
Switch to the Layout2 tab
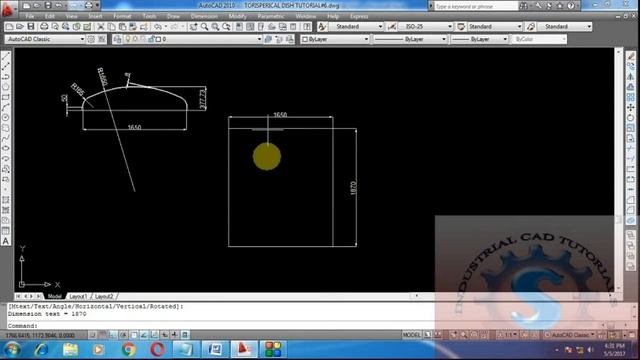point(104,296)
